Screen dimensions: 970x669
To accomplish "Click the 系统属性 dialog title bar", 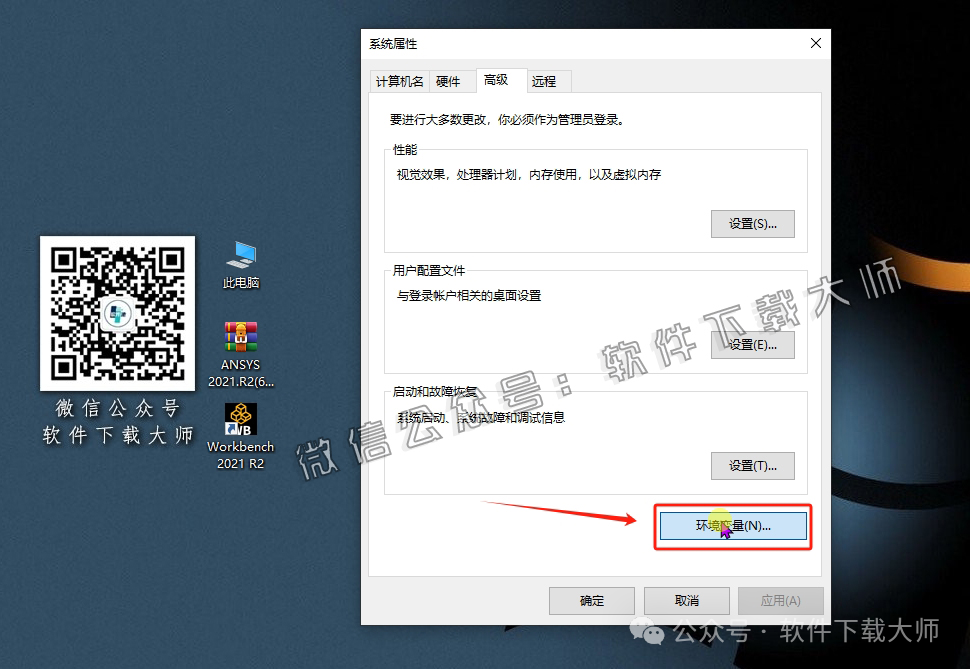I will click(550, 43).
